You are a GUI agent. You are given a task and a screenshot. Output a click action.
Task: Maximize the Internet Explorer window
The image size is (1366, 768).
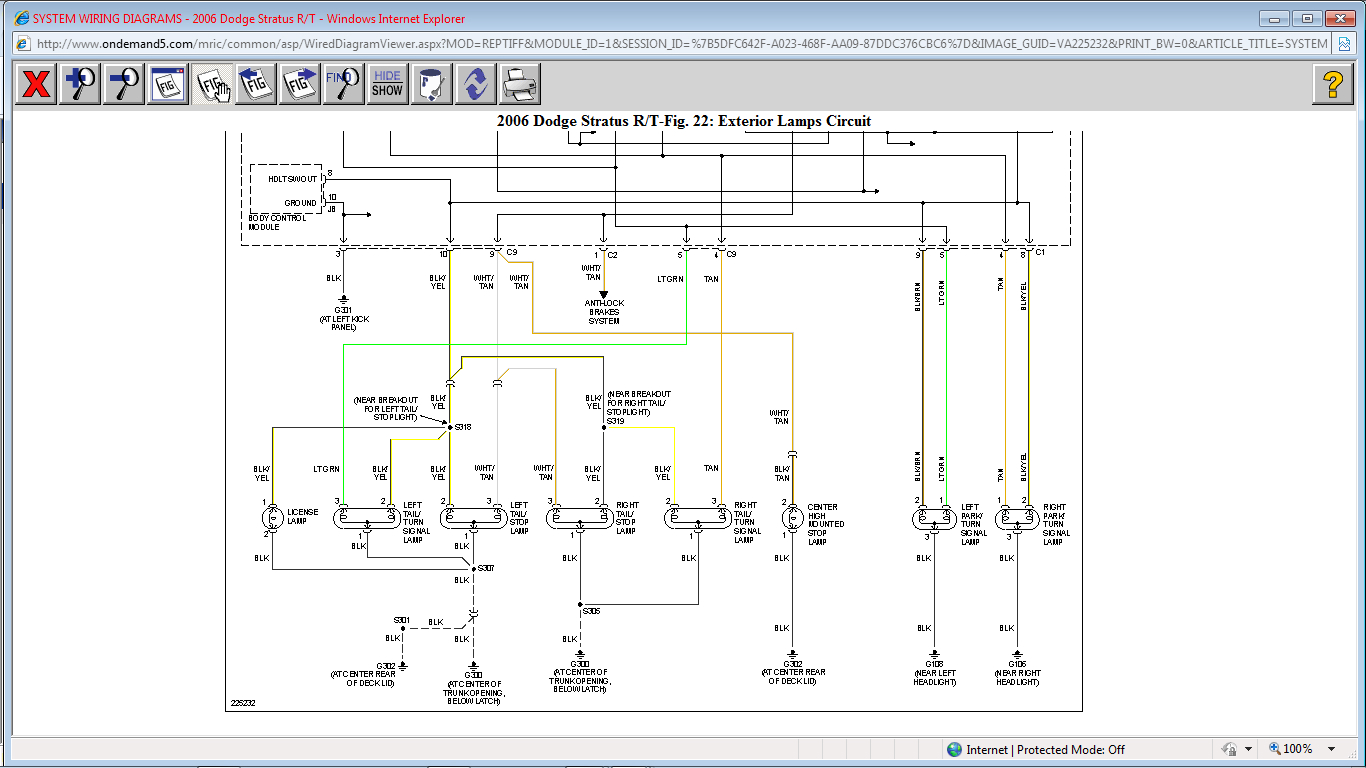click(x=1307, y=18)
